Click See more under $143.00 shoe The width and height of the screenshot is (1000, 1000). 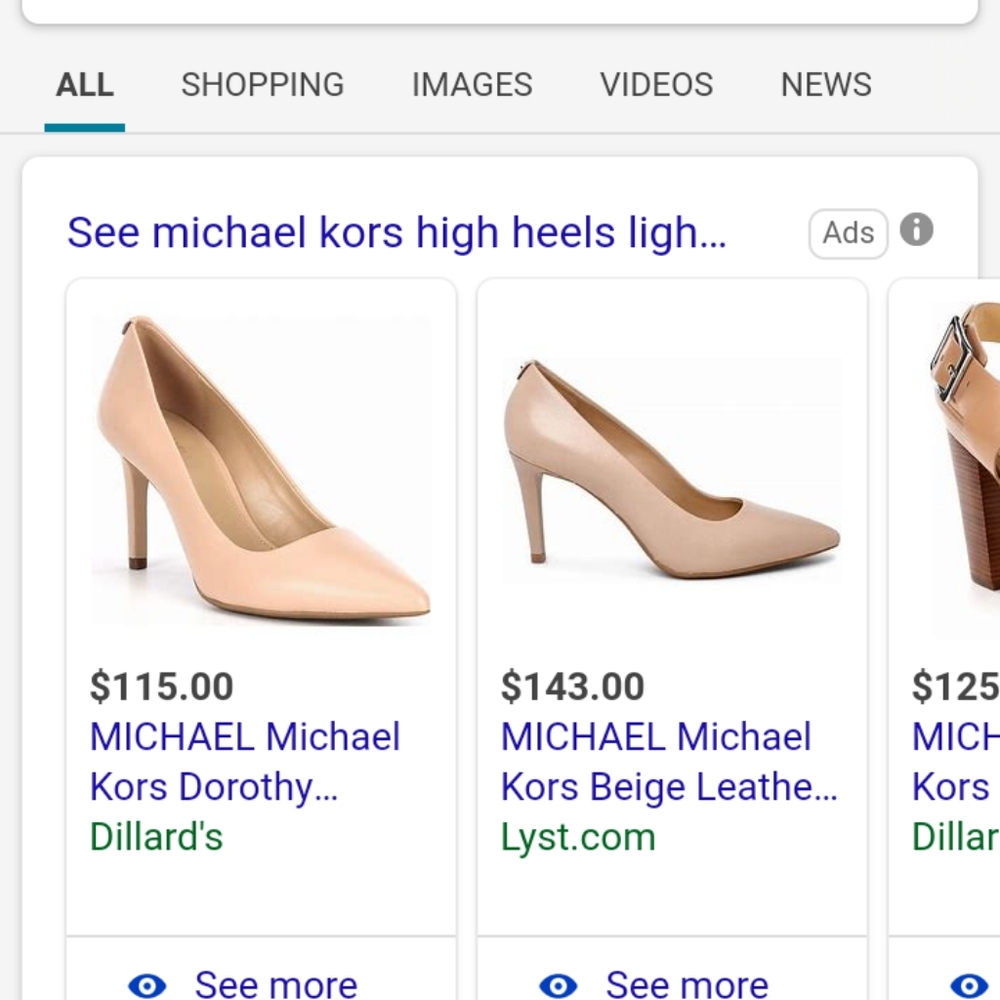coord(687,985)
